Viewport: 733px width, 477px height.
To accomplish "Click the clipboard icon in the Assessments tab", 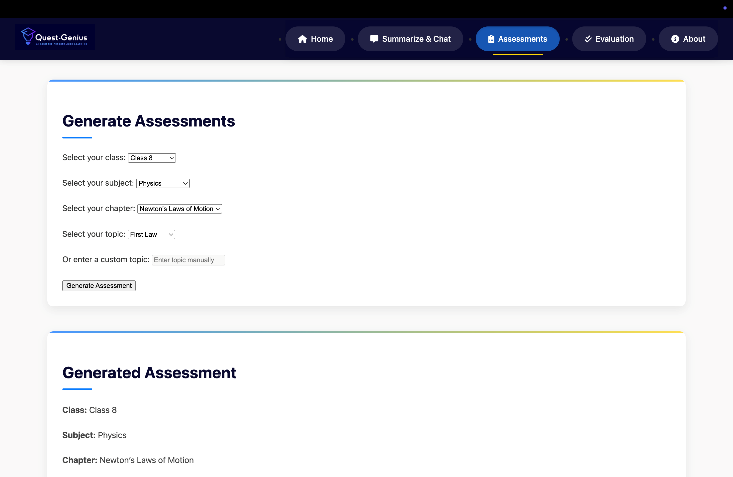I will pyautogui.click(x=491, y=39).
